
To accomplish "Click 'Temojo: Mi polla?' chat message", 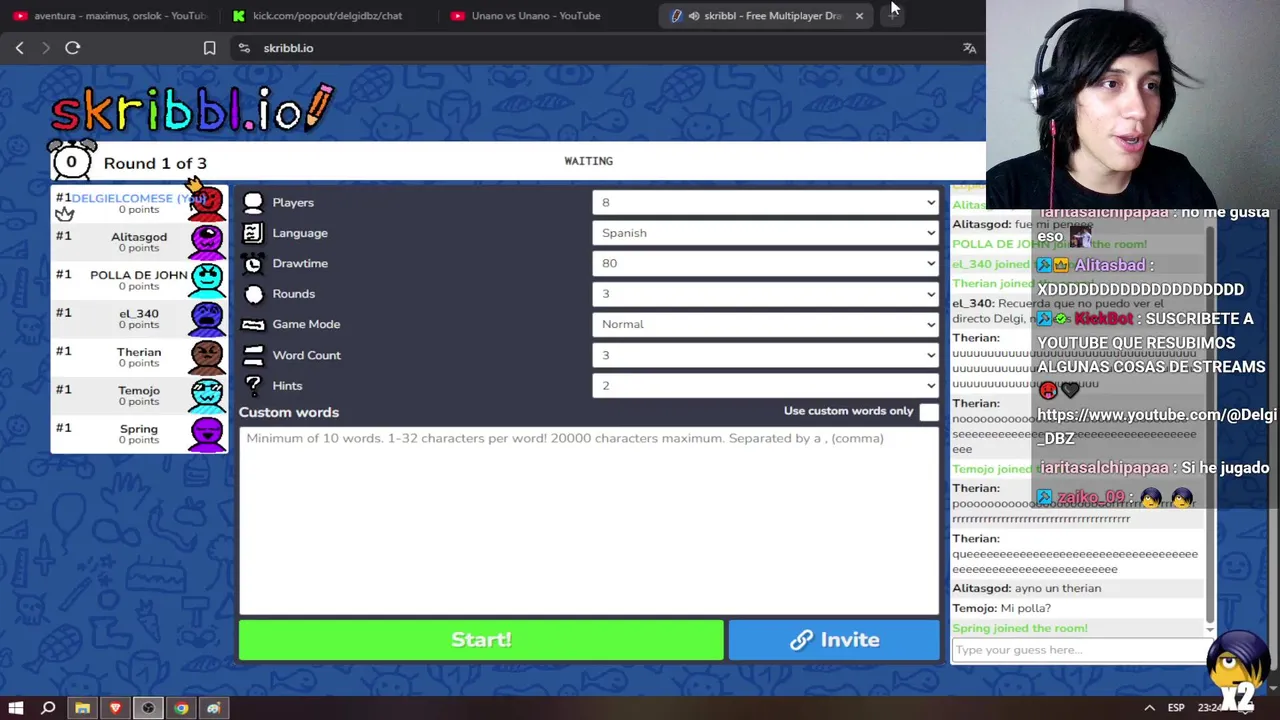I will (1001, 608).
